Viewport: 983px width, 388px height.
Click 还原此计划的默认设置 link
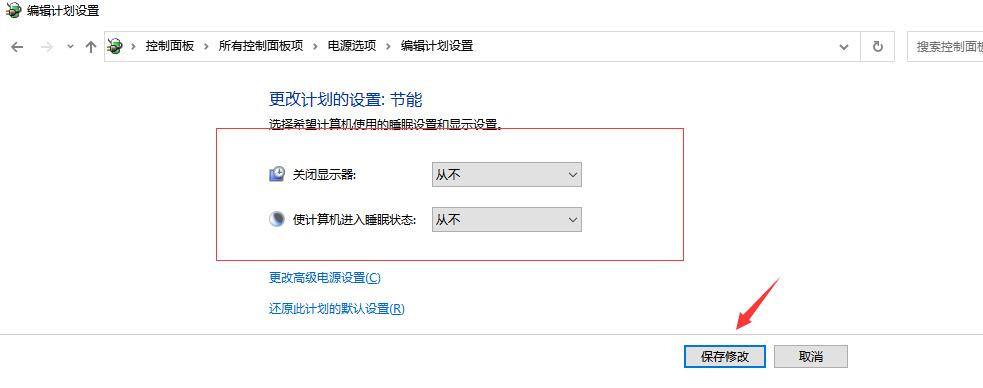(x=337, y=309)
